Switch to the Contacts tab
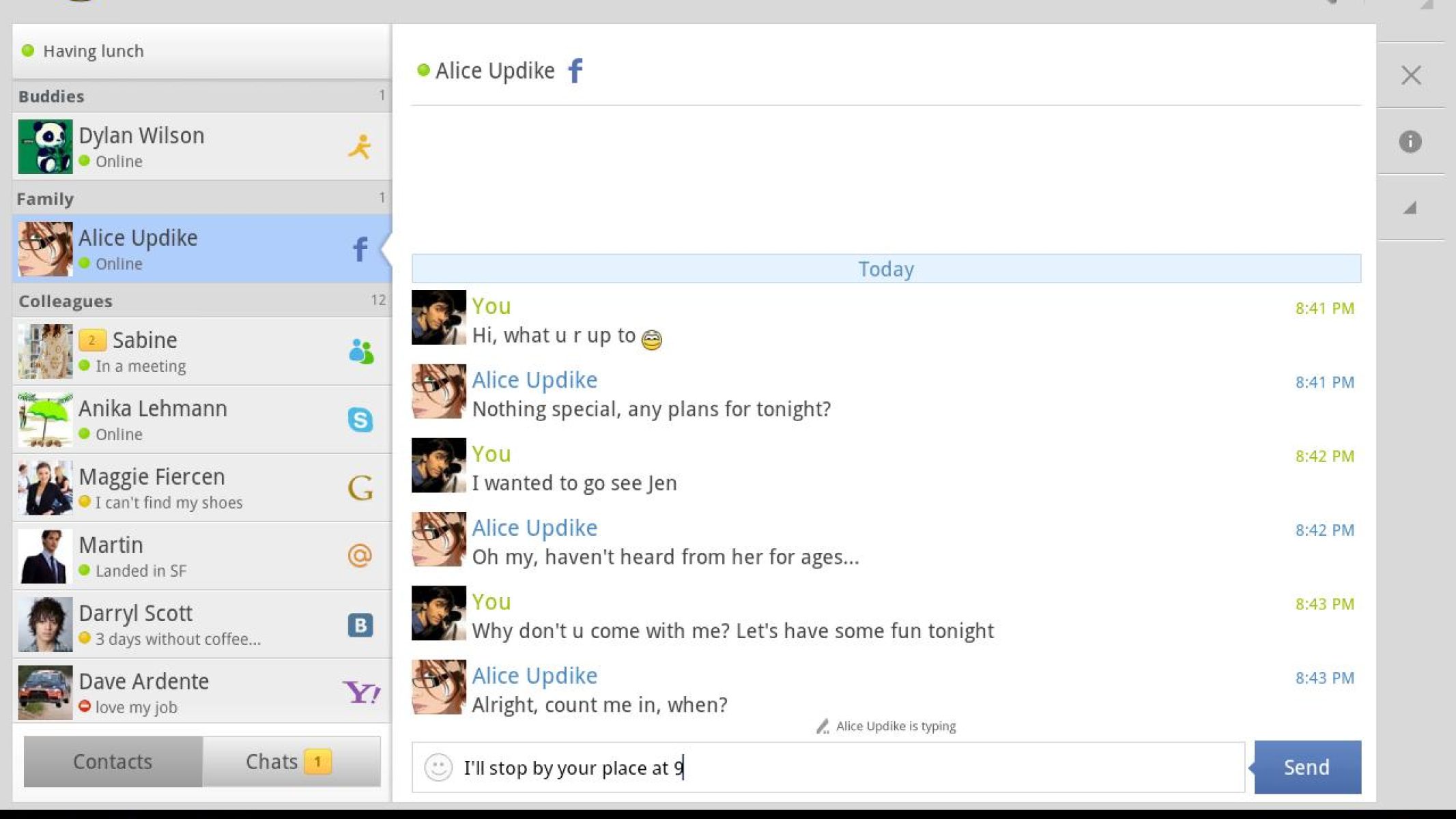The image size is (1456, 819). click(x=113, y=762)
